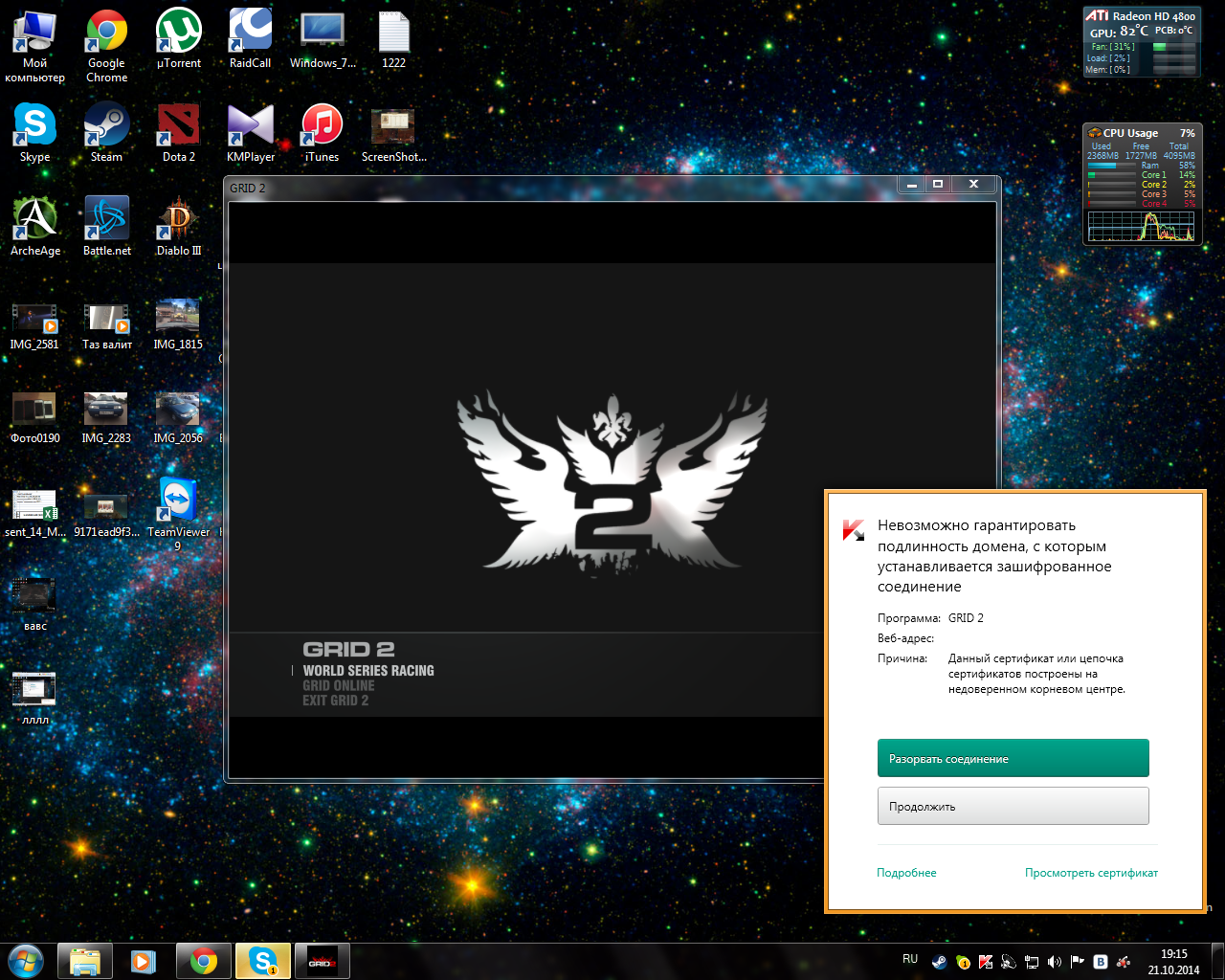Open the Windows Start menu orb
The image size is (1225, 980).
pyautogui.click(x=25, y=961)
